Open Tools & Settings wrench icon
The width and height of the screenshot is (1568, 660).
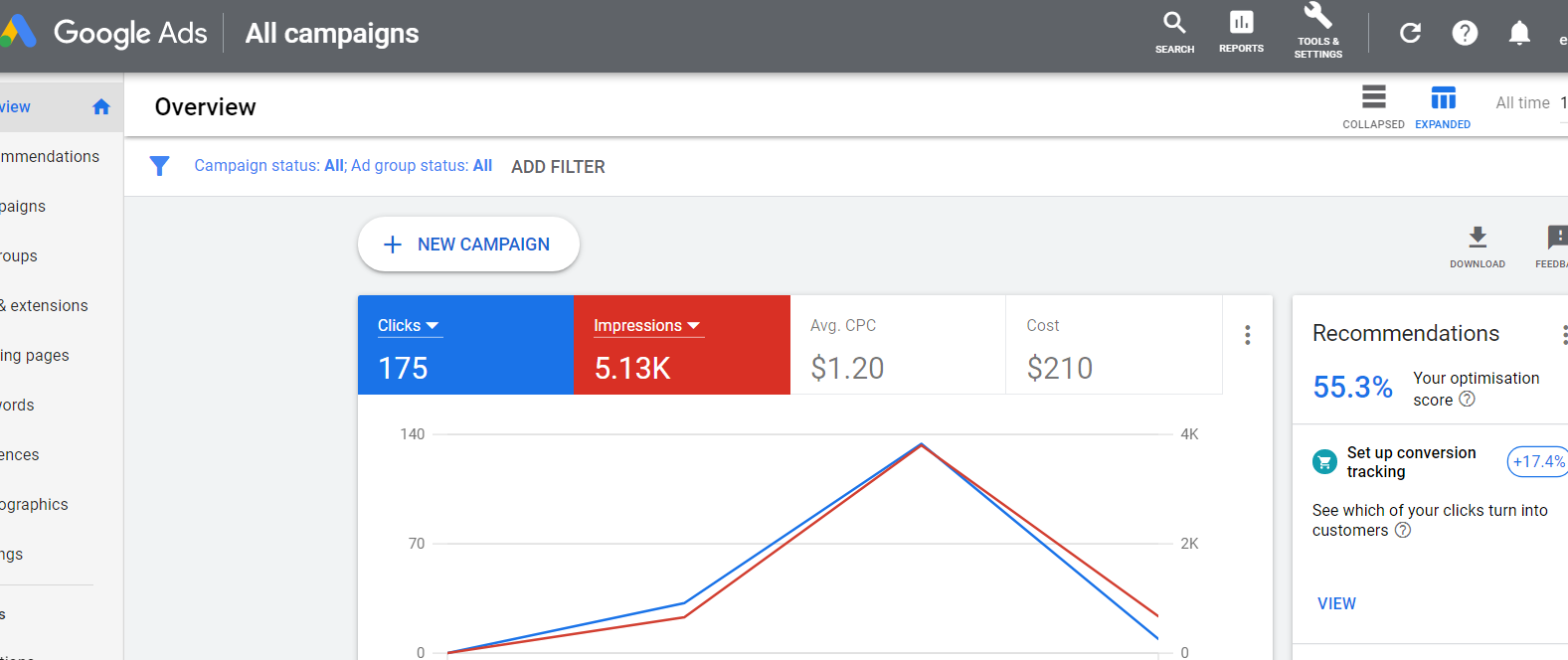click(1317, 30)
